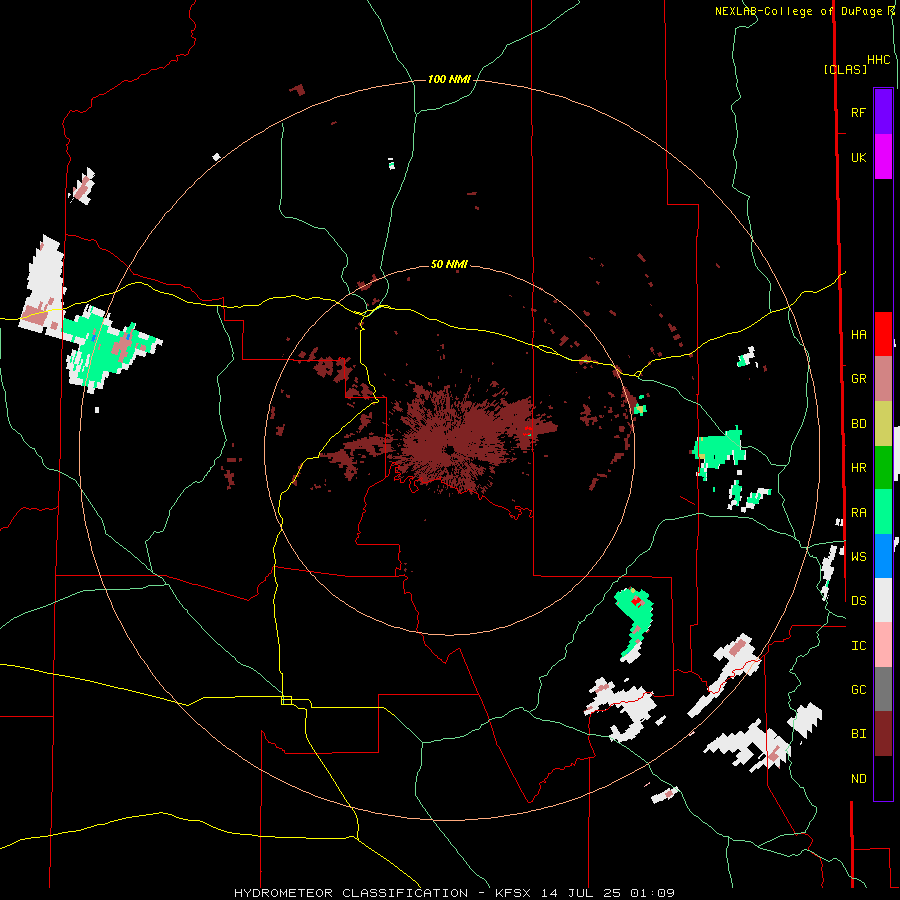Click the ND black legend swatch
Viewport: 900px width, 900px height.
[x=883, y=778]
